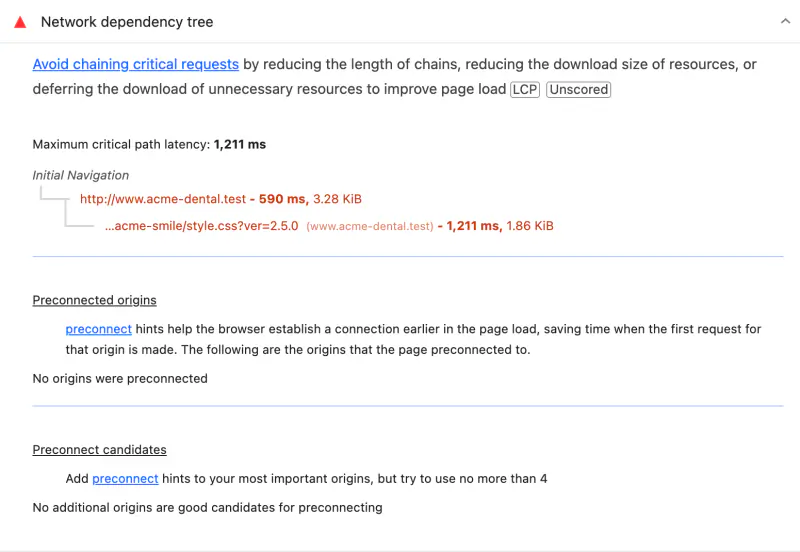
Task: Click the Preconnected origins heading
Action: coord(94,300)
